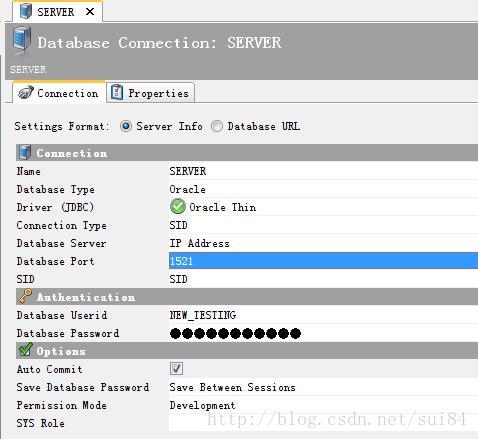Edit Database Userid NEW_TESTING
The width and height of the screenshot is (478, 439).
click(323, 315)
